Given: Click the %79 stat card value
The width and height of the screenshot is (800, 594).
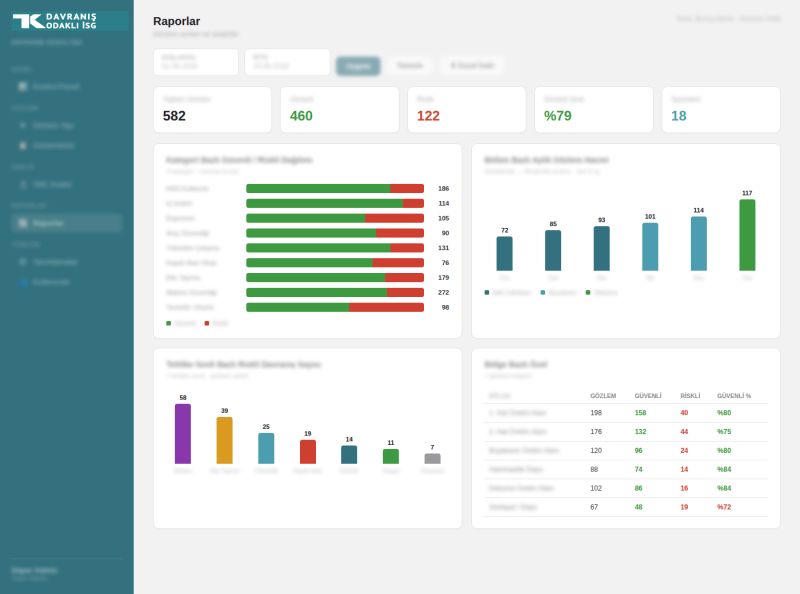Looking at the screenshot, I should pos(558,116).
